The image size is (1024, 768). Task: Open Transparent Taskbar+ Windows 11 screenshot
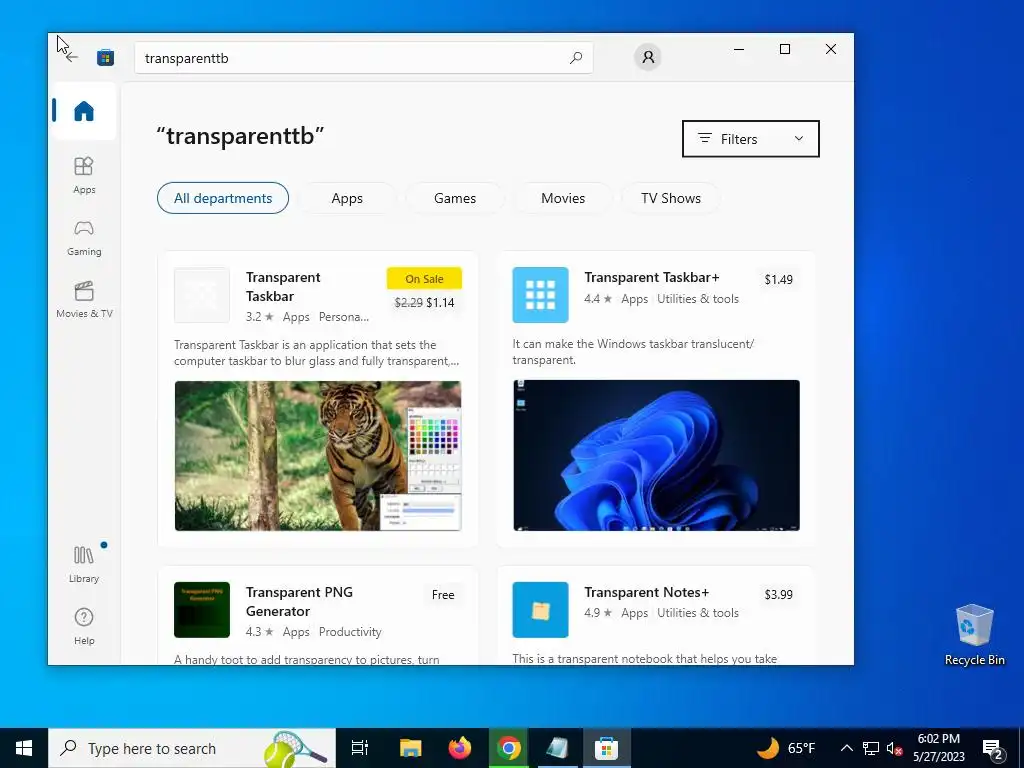tap(656, 455)
